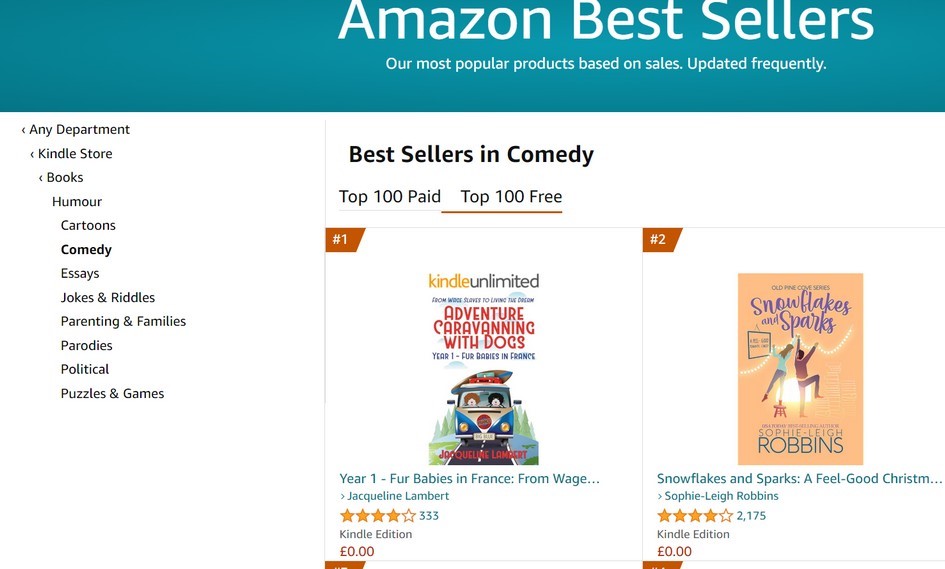The width and height of the screenshot is (945, 569).
Task: Open the Snowflakes and Sparks book cover
Action: click(800, 368)
